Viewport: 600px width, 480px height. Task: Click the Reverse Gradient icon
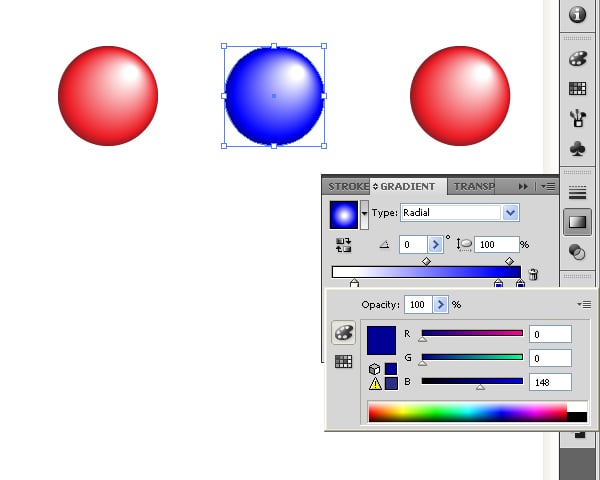(343, 245)
